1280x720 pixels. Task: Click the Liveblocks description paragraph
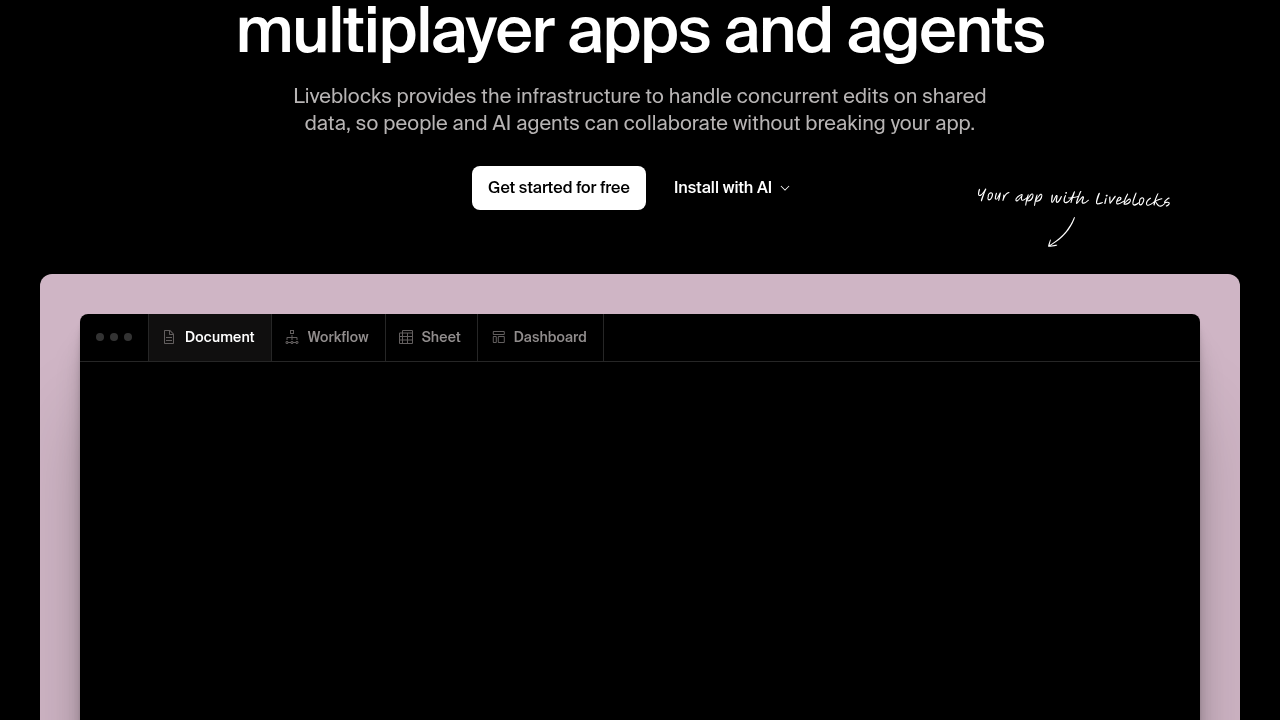(640, 110)
